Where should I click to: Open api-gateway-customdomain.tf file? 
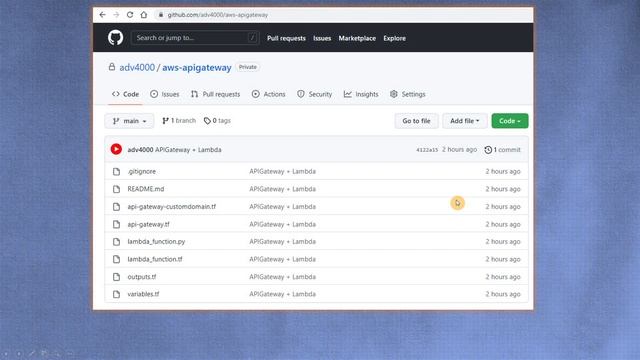[171, 207]
